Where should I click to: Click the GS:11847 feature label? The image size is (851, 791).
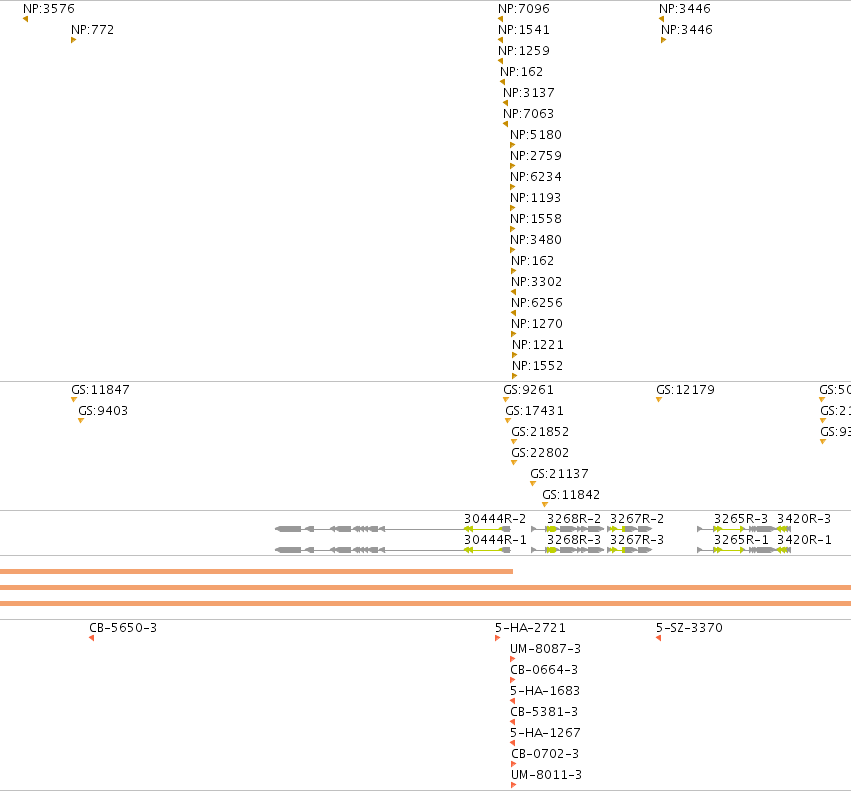click(100, 390)
